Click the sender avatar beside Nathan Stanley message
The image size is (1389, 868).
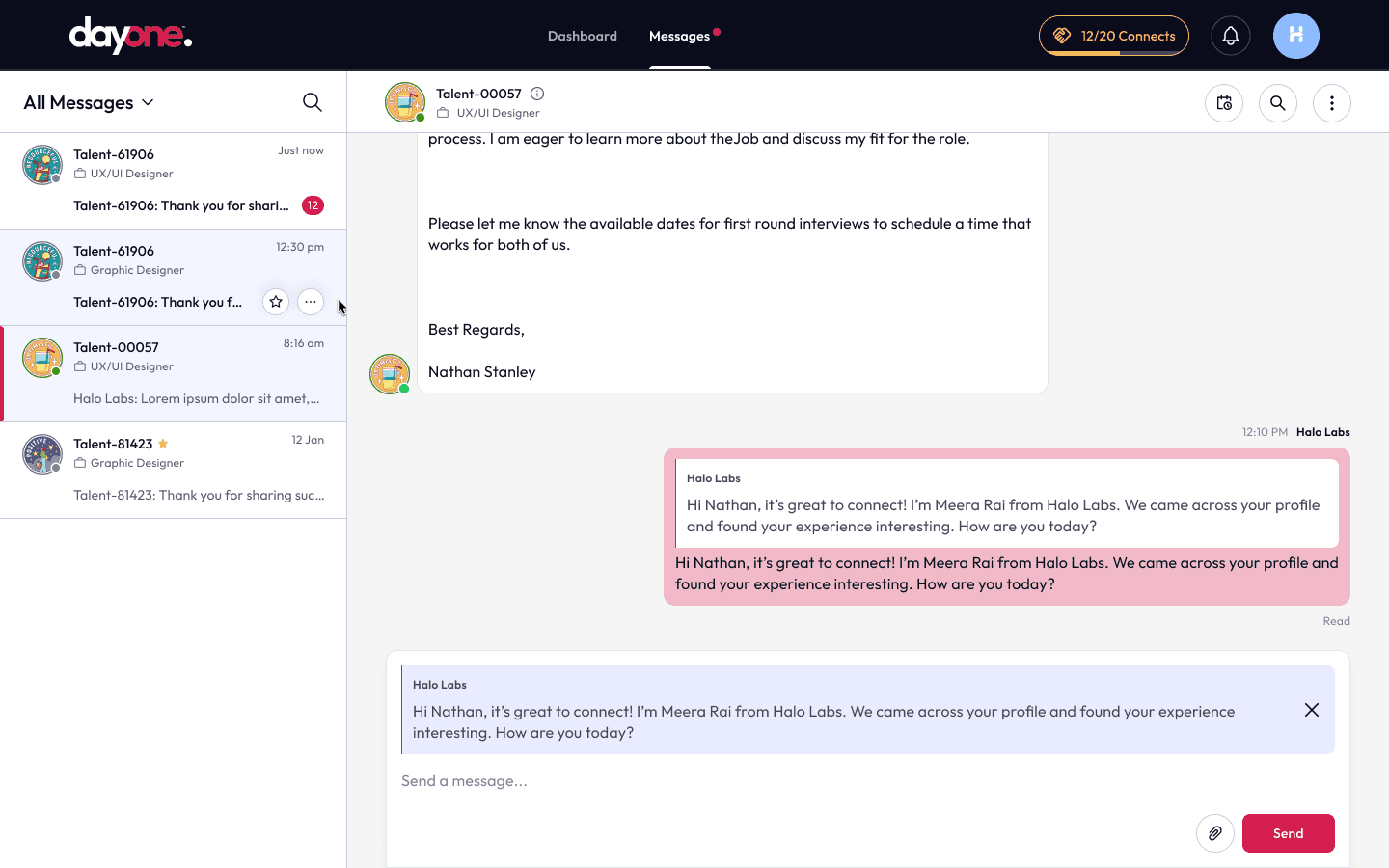[390, 374]
